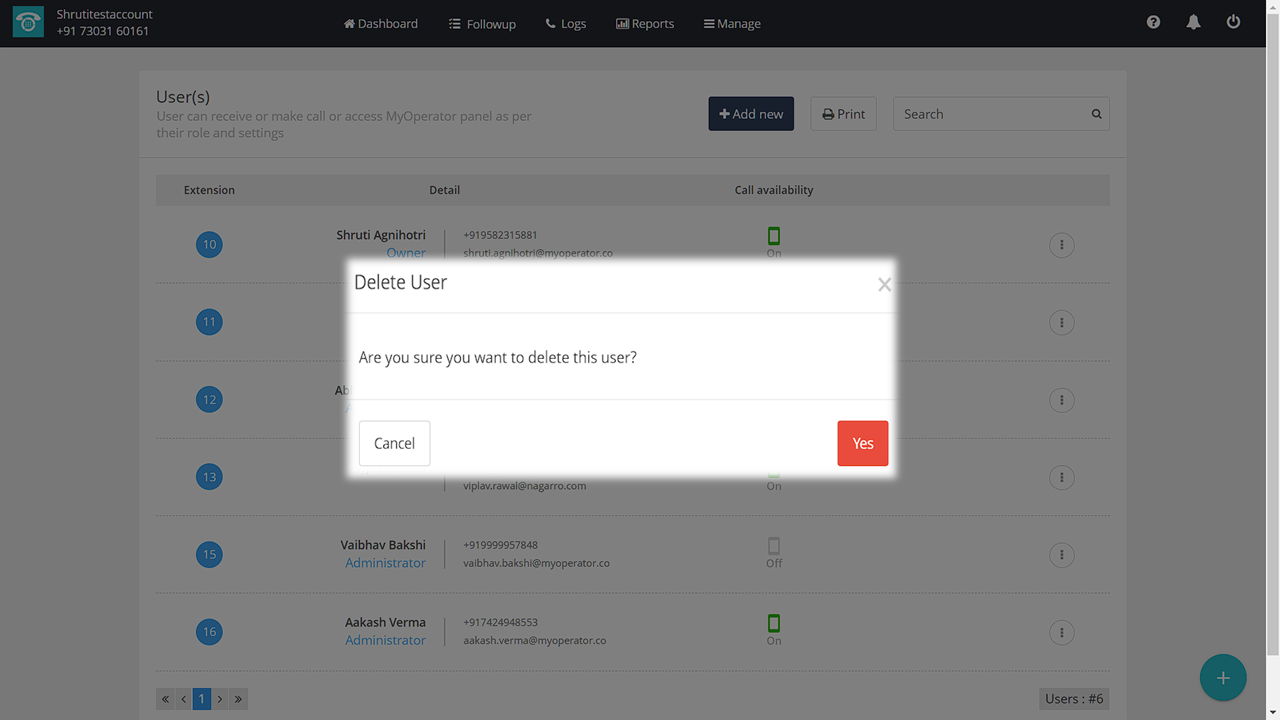Click the floating teal plus button
Image resolution: width=1280 pixels, height=720 pixels.
click(x=1222, y=678)
